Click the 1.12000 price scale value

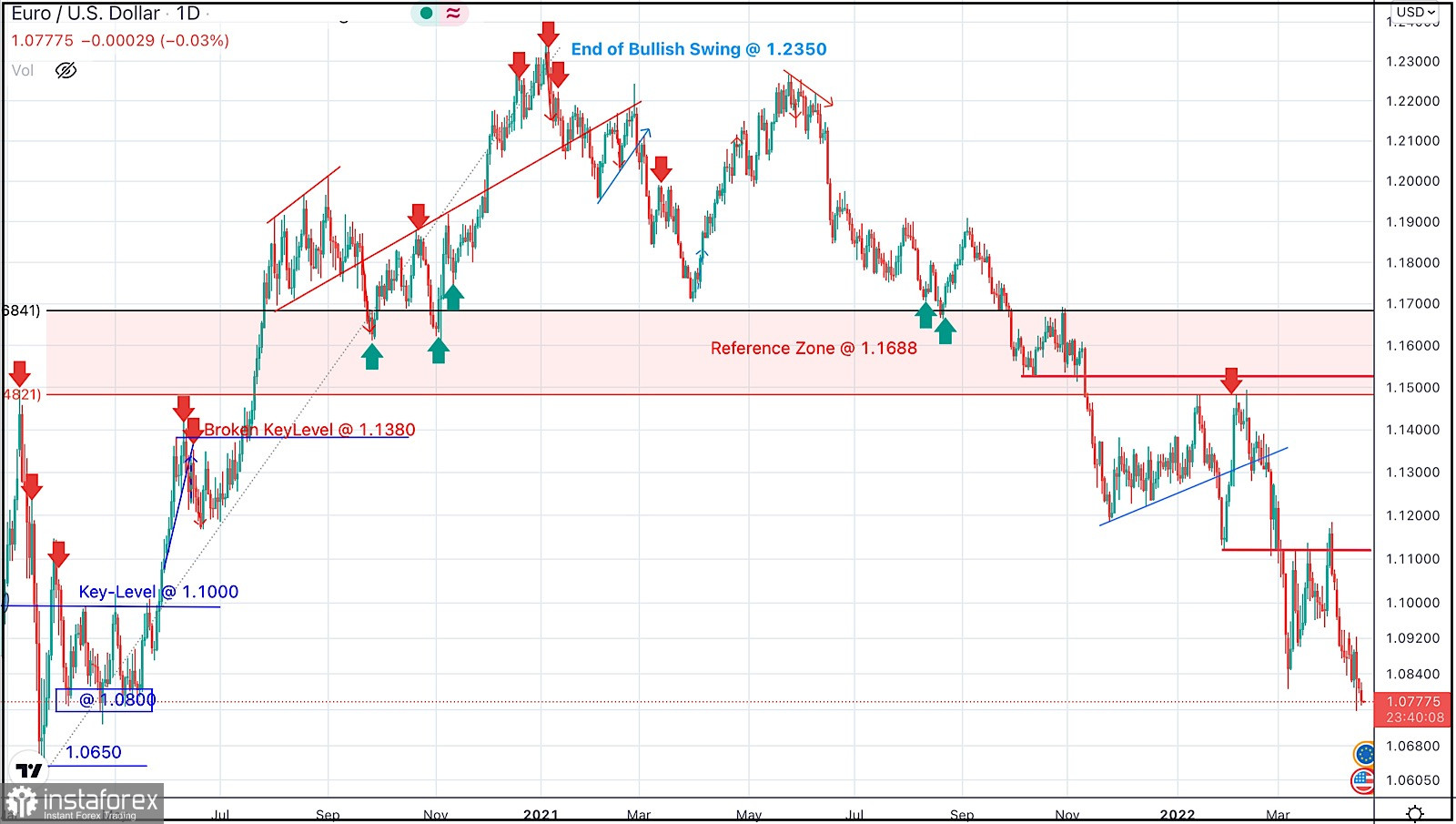coord(1412,515)
